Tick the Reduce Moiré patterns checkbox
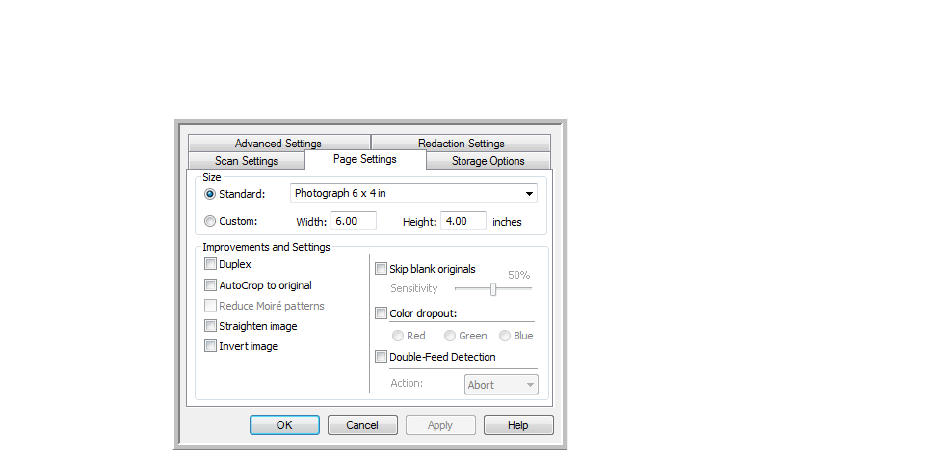 point(210,306)
